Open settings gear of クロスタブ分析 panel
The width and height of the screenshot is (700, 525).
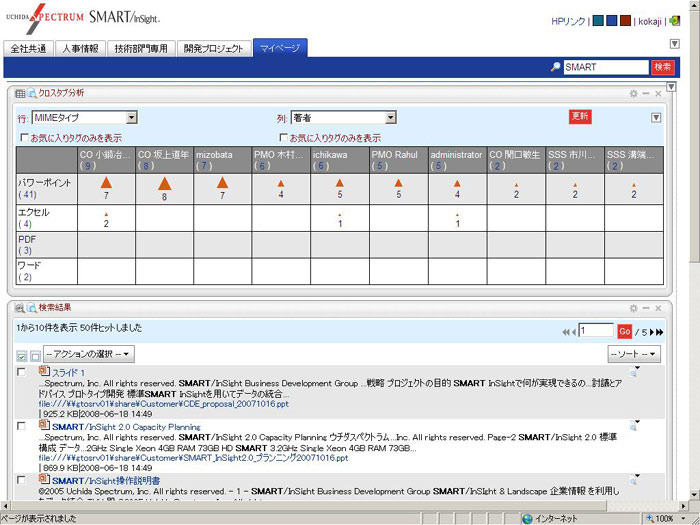click(633, 94)
